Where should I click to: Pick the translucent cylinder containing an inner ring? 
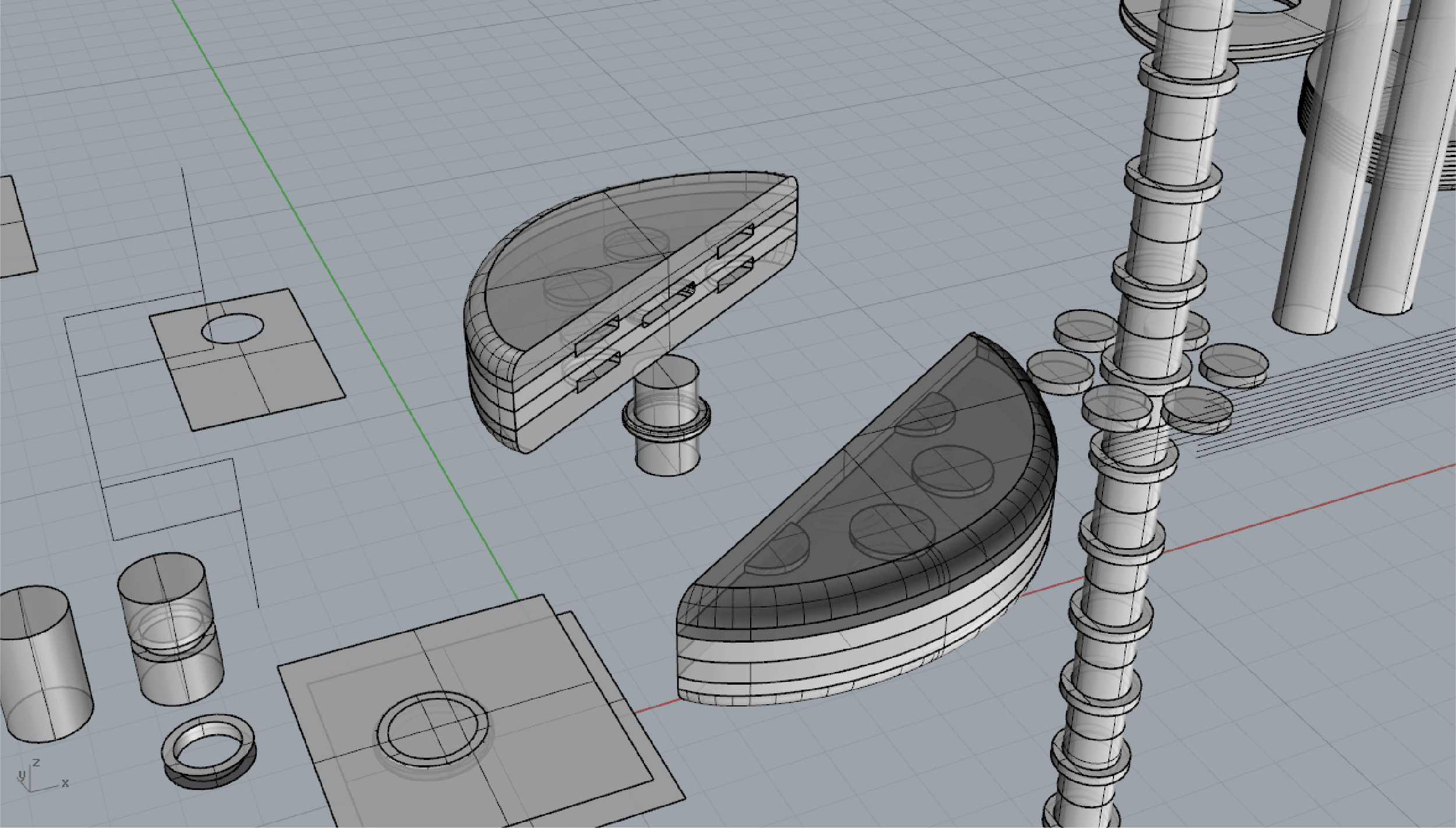pyautogui.click(x=170, y=629)
